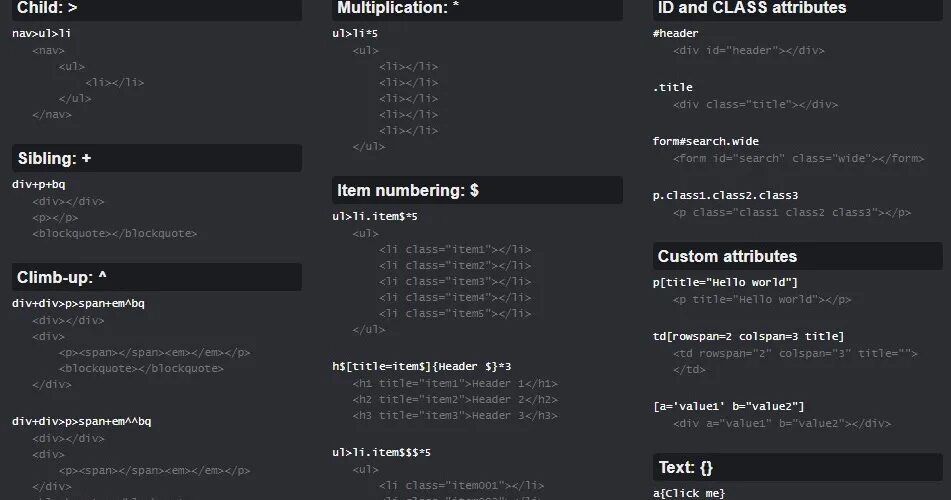This screenshot has width=951, height=500.
Task: Select the "Multiplication: *" section header
Action: pyautogui.click(x=398, y=8)
